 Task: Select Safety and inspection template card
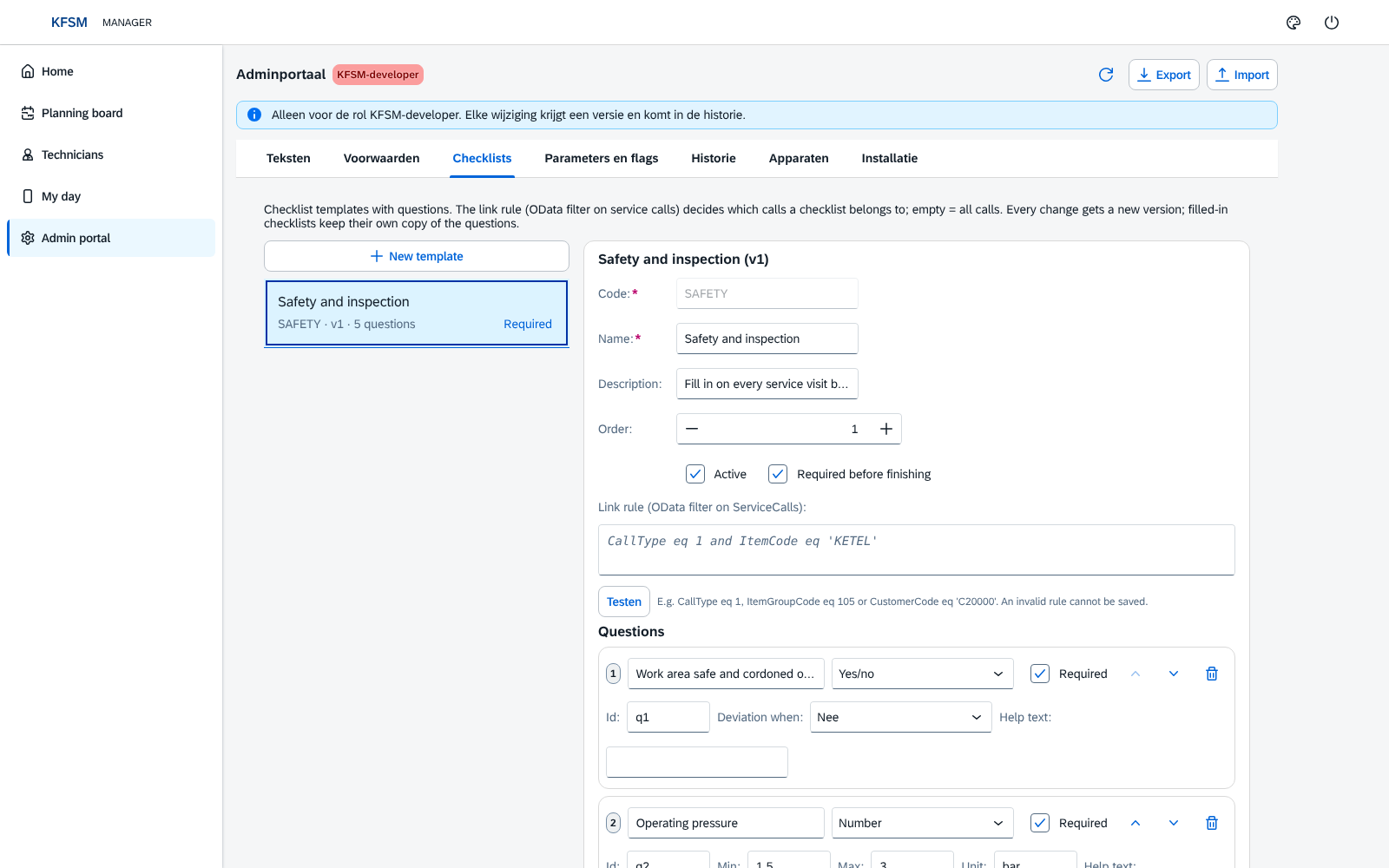click(417, 312)
